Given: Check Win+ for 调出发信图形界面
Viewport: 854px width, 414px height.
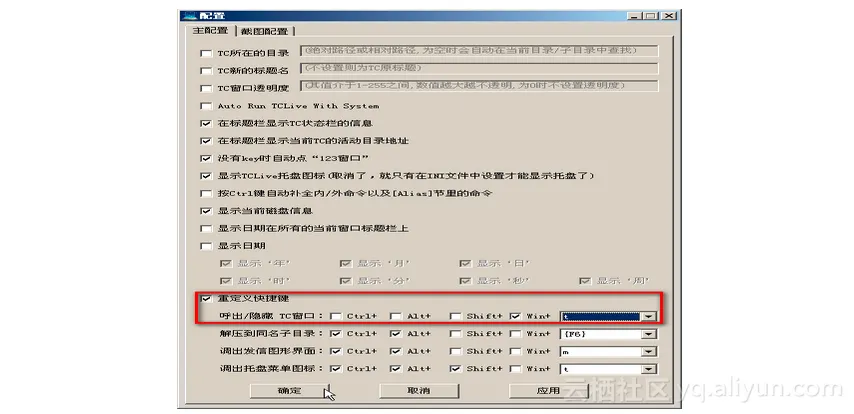Looking at the screenshot, I should pyautogui.click(x=515, y=351).
